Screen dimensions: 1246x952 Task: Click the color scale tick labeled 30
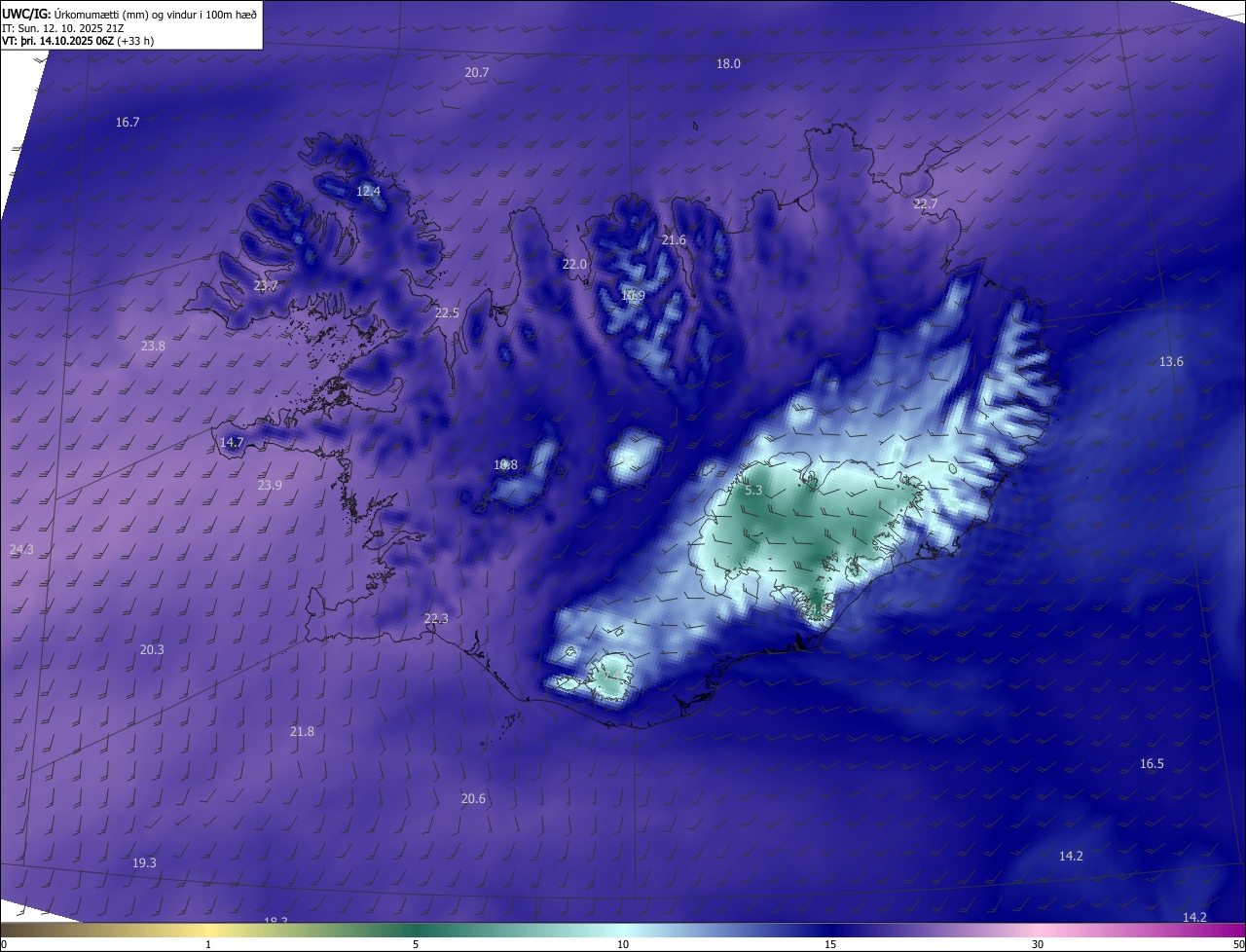pyautogui.click(x=1038, y=944)
